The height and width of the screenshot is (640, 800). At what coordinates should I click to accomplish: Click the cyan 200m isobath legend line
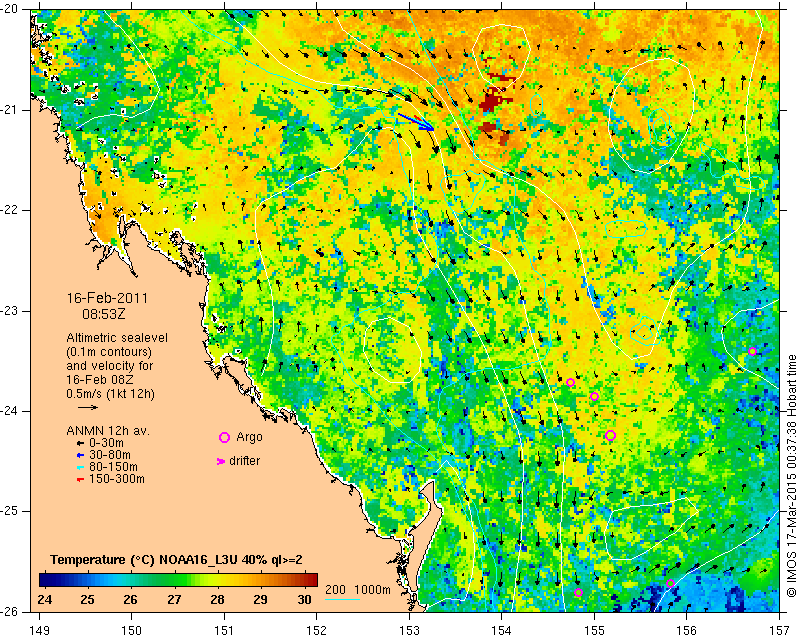[x=342, y=599]
